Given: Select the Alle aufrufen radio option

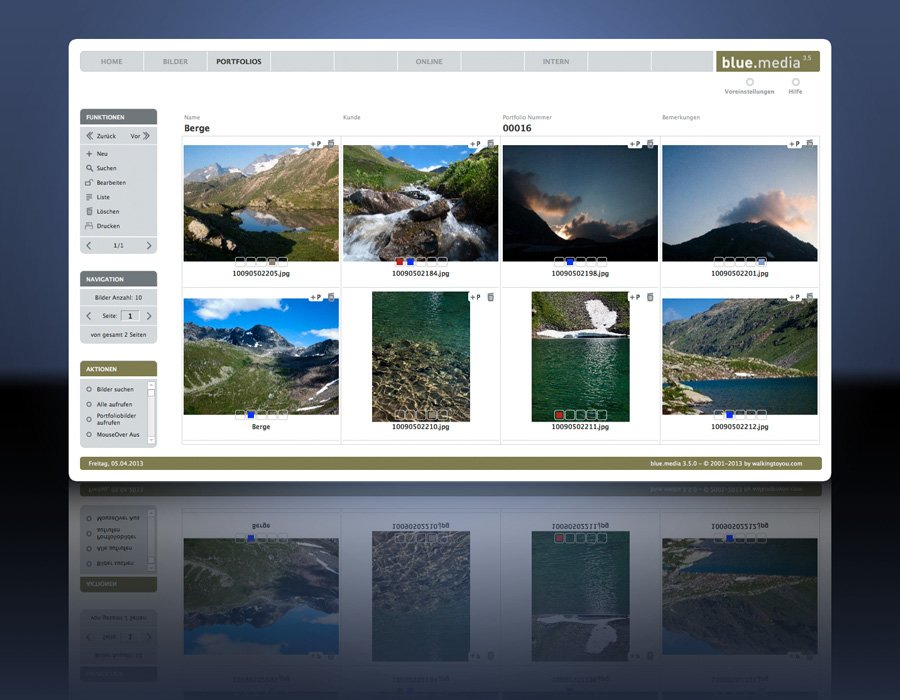Looking at the screenshot, I should click(x=89, y=404).
